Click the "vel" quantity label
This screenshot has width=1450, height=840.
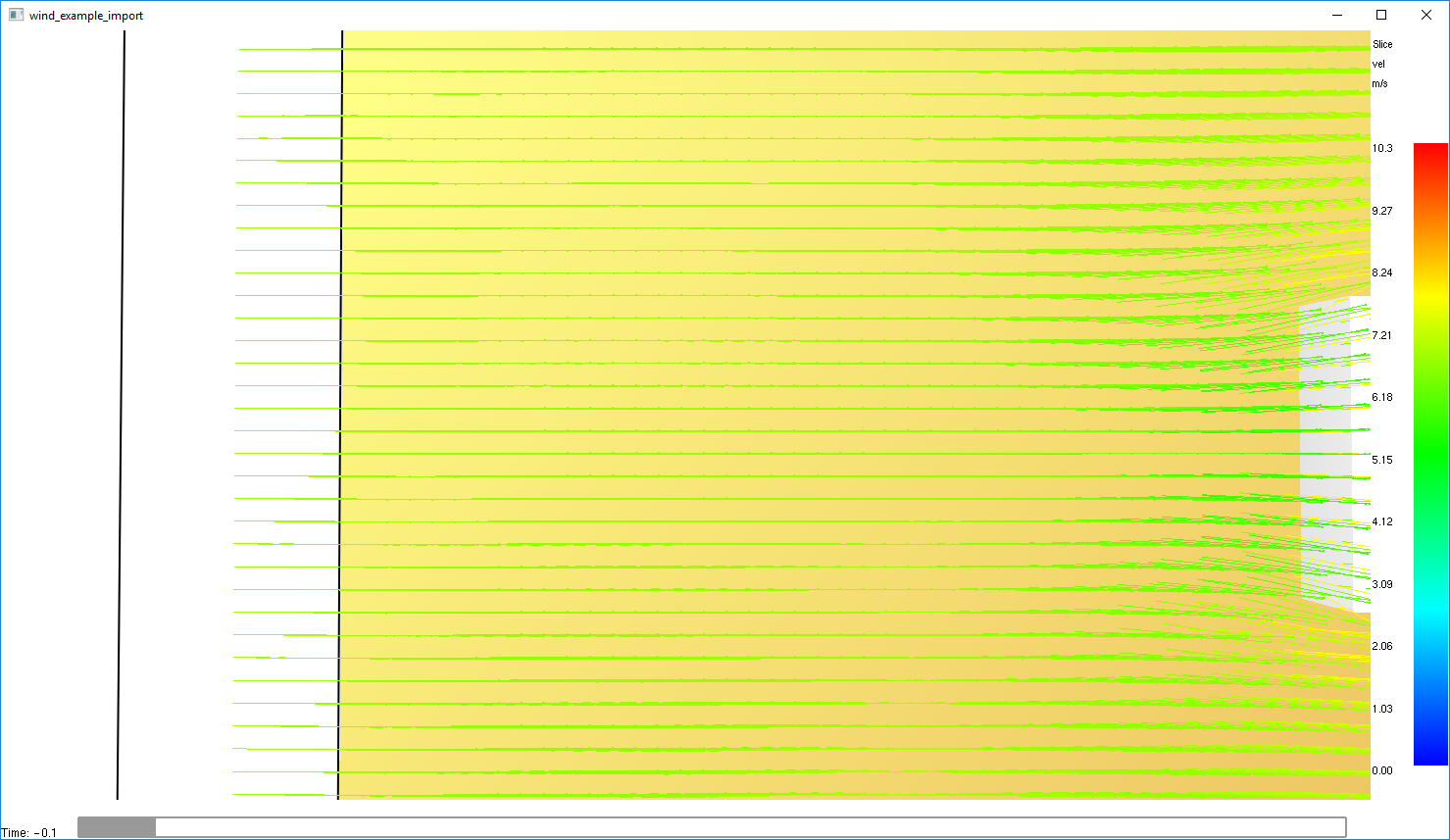(x=1378, y=64)
